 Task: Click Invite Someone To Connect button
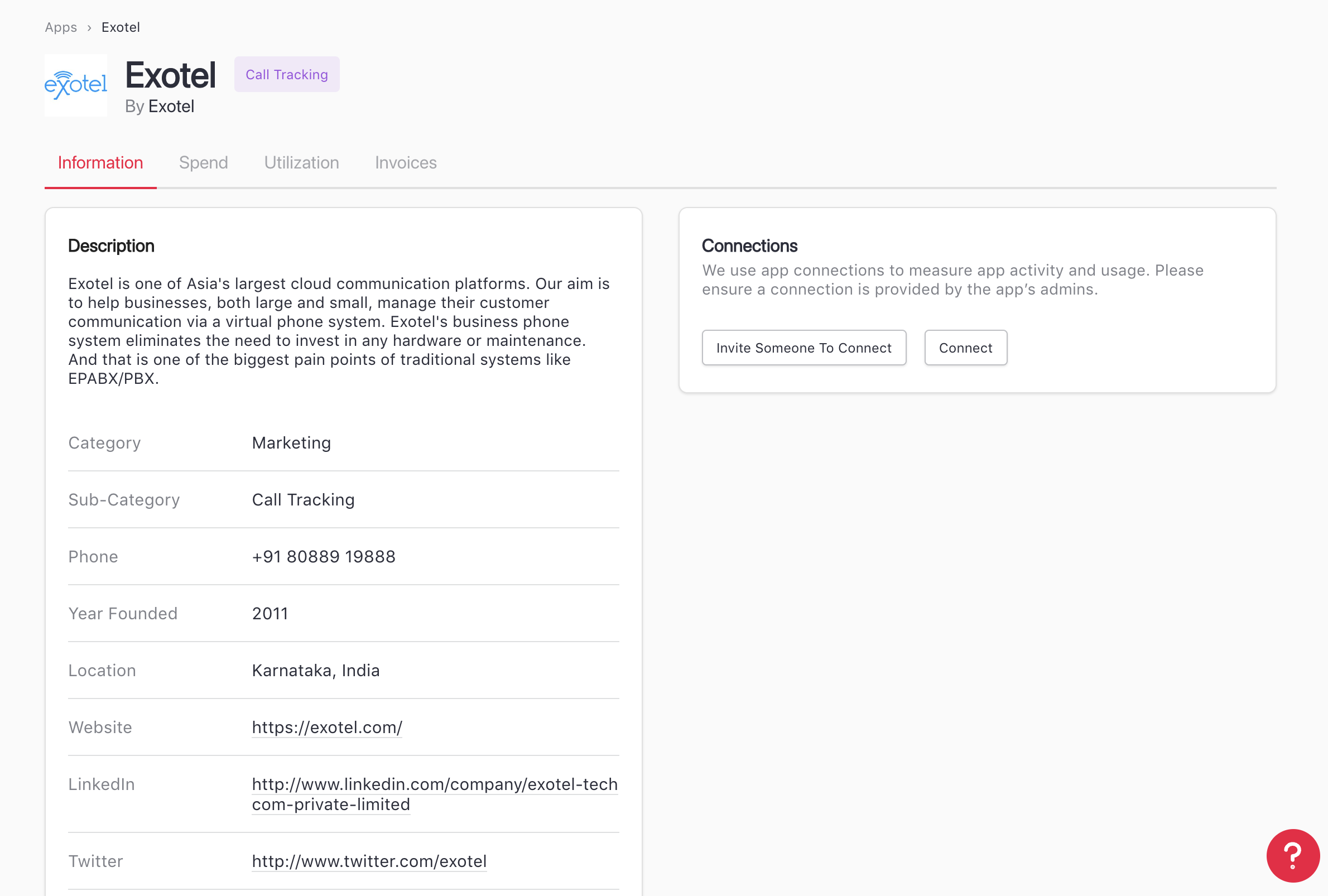(803, 348)
